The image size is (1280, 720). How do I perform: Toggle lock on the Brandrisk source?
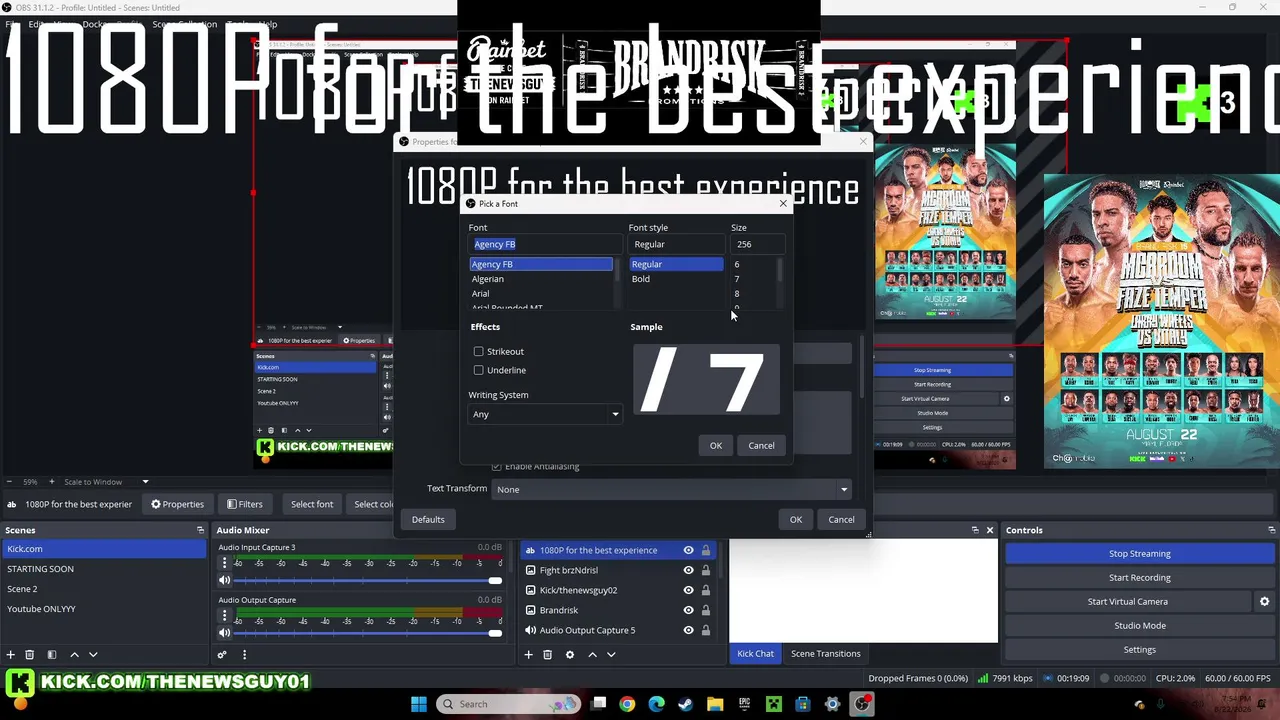(706, 610)
